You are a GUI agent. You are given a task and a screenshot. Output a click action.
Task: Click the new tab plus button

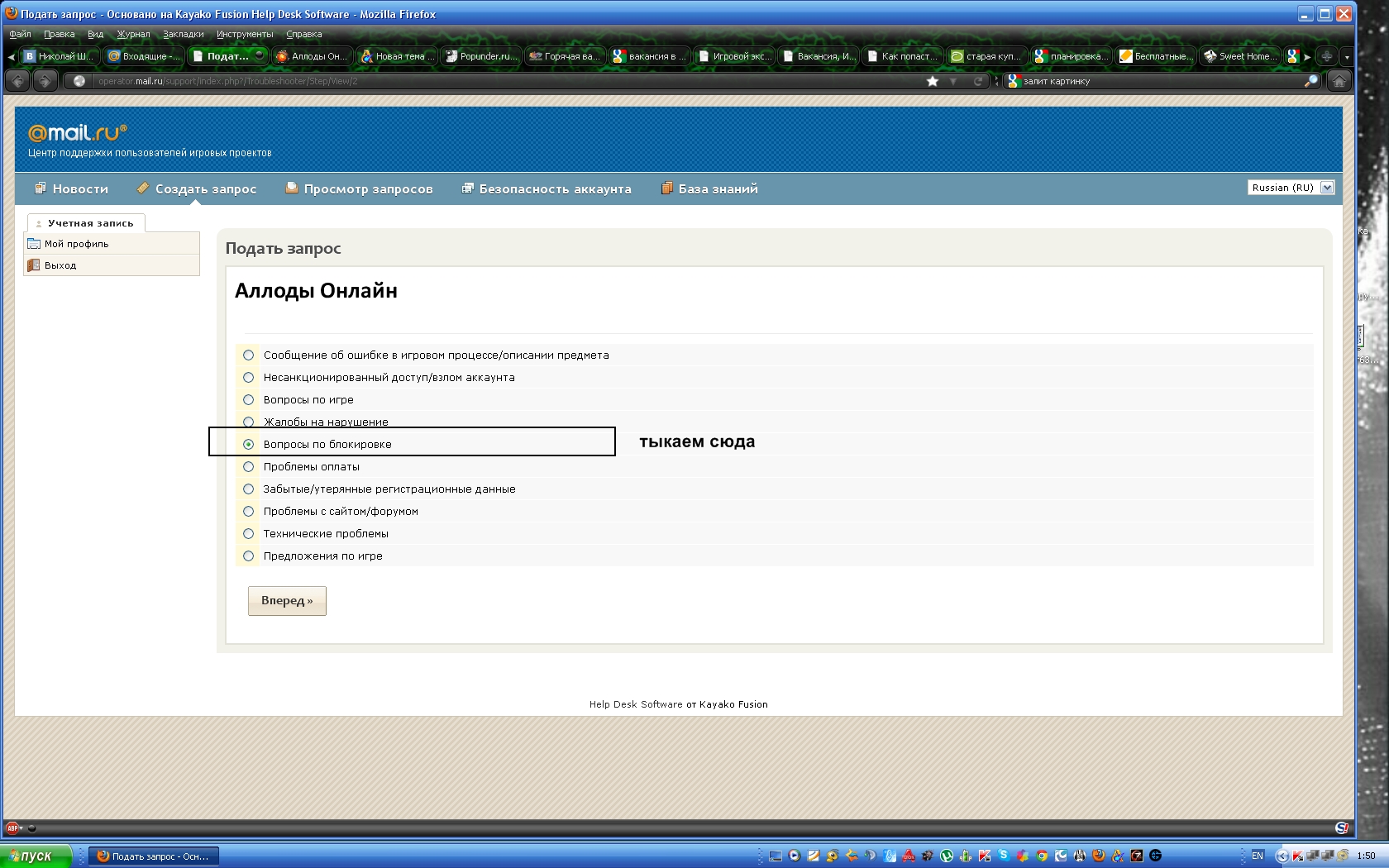pos(1326,56)
